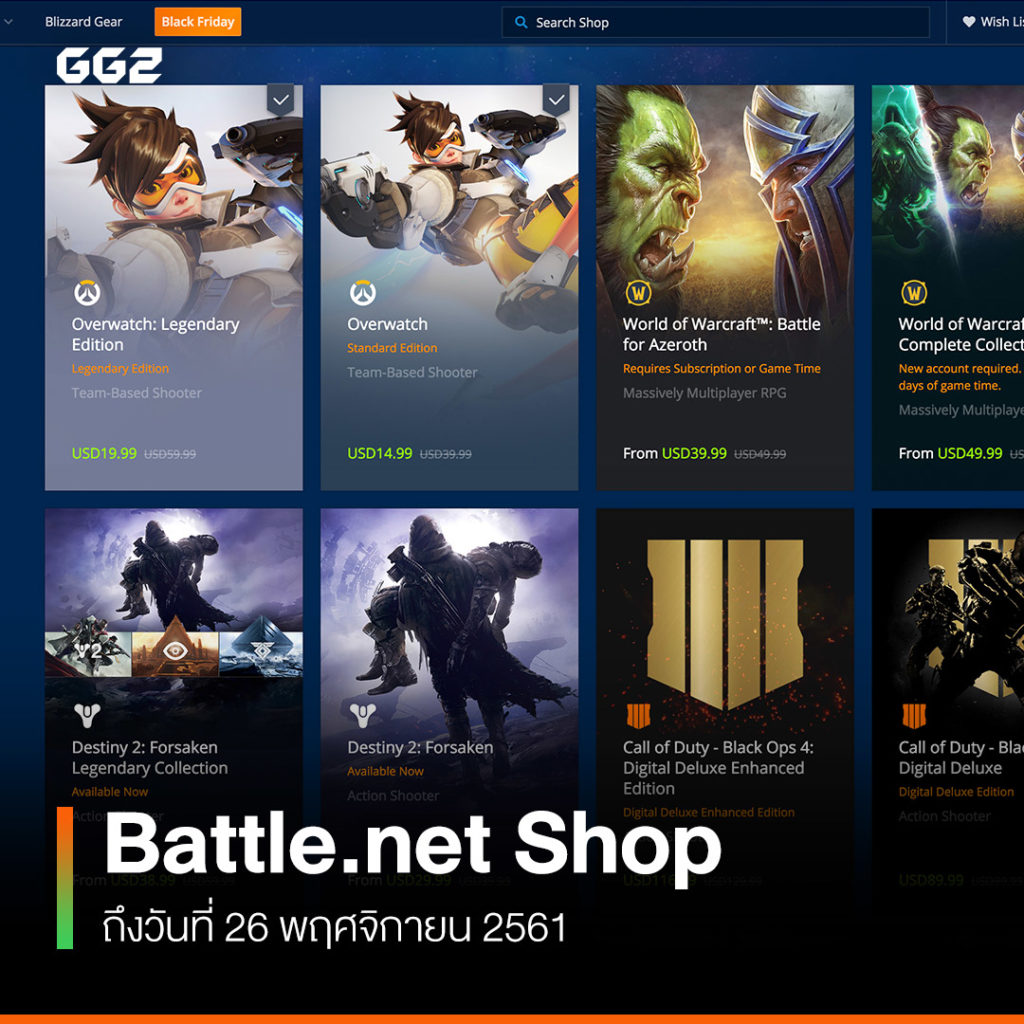Select Destiny 2 Forsaken Legendary Collection artwork

[x=174, y=592]
